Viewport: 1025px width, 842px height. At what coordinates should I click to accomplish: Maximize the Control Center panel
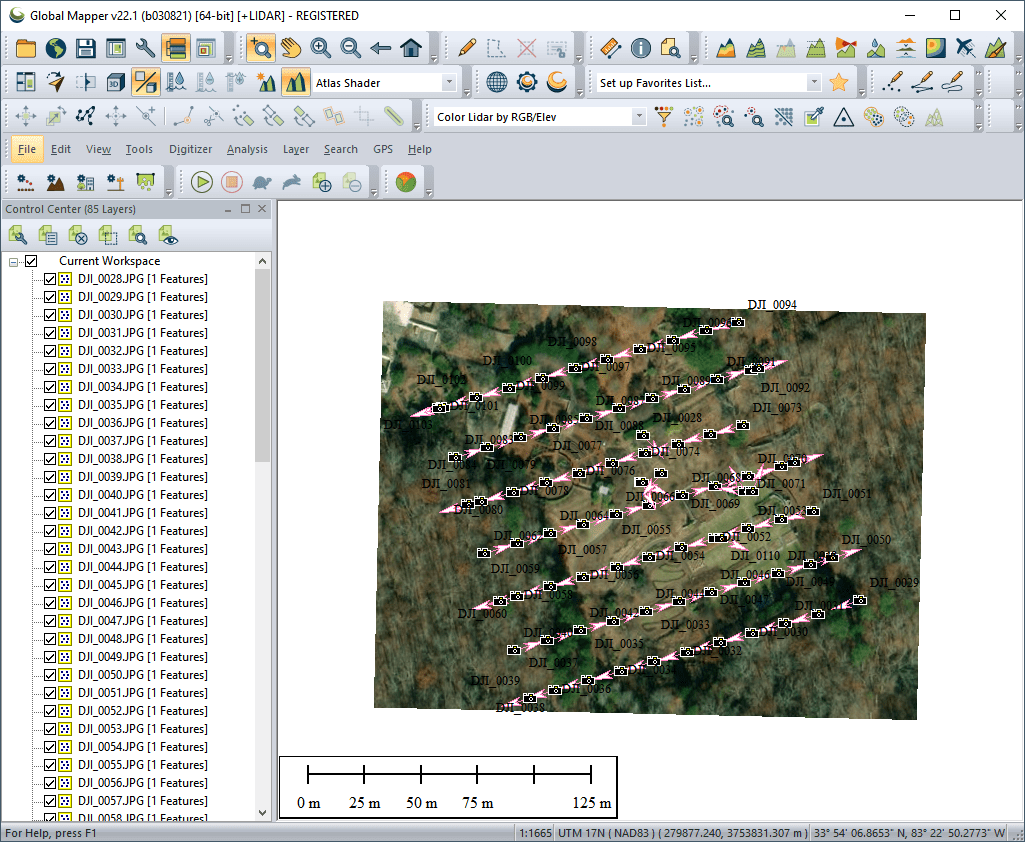click(x=245, y=209)
